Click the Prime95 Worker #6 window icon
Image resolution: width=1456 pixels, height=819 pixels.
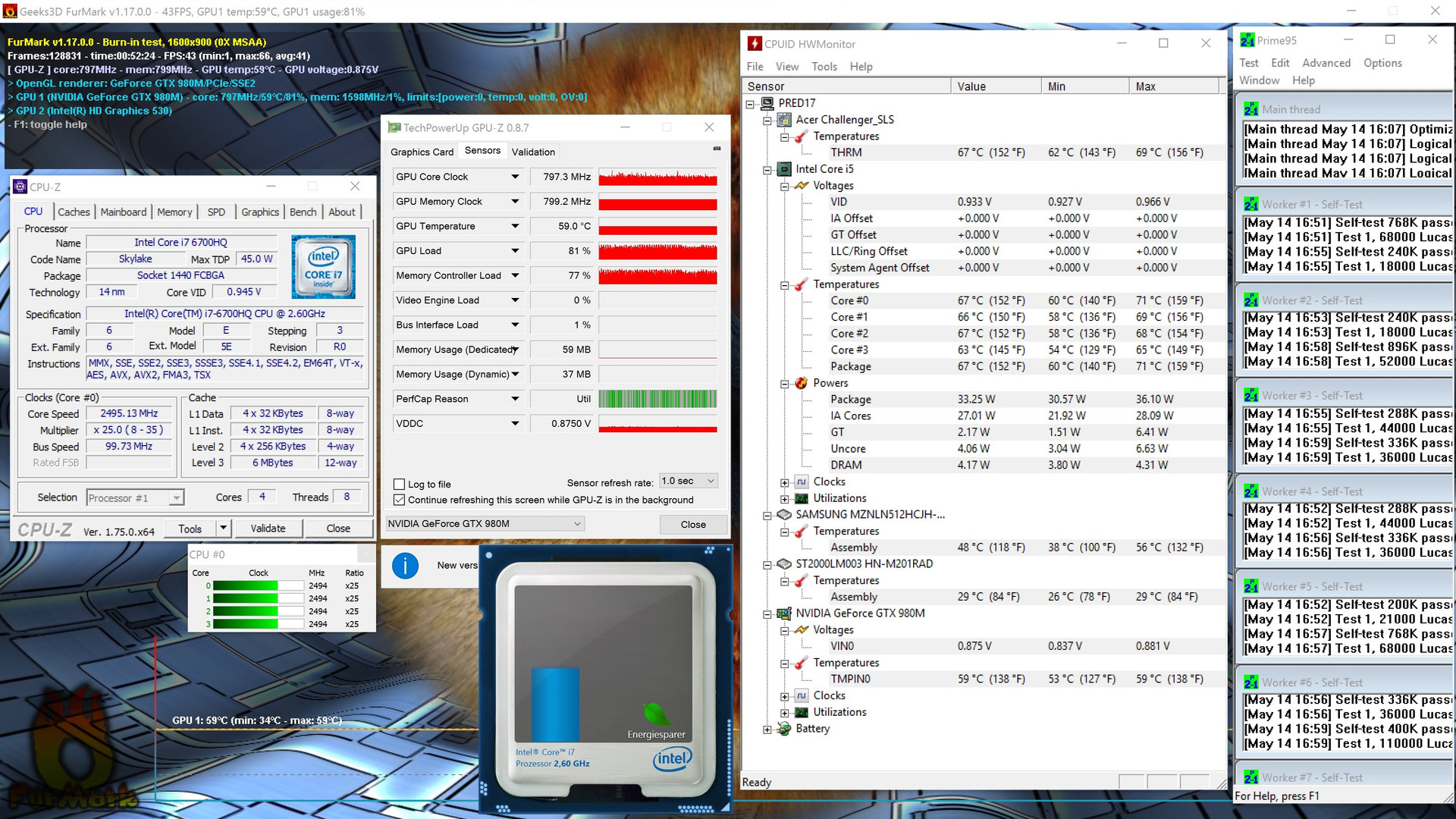(x=1250, y=683)
